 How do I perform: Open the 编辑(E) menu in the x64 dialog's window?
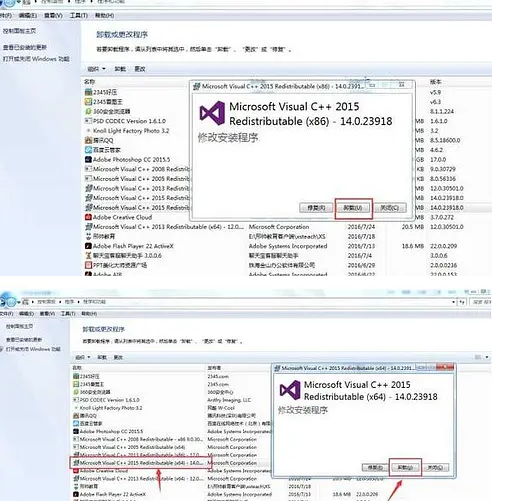coord(26,314)
